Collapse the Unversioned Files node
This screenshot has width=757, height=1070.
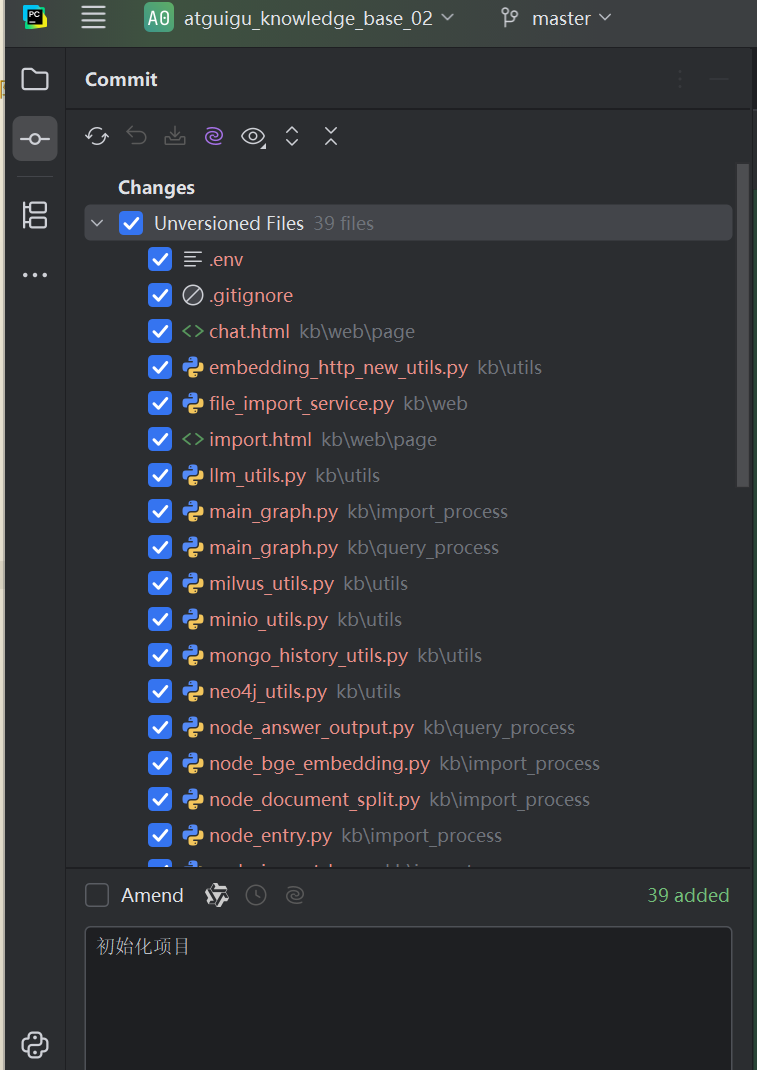(x=98, y=223)
